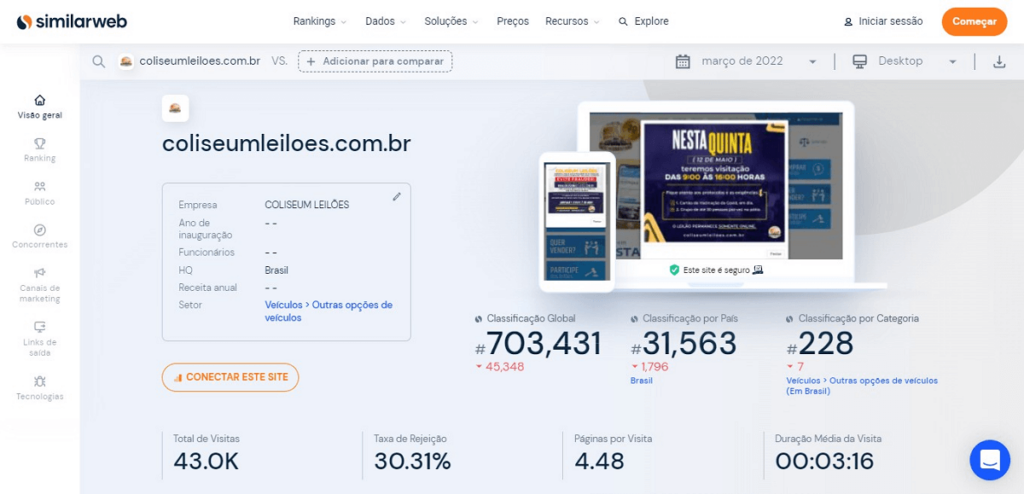Click COLISEUM LEILÕES company name
The width and height of the screenshot is (1024, 494).
307,205
